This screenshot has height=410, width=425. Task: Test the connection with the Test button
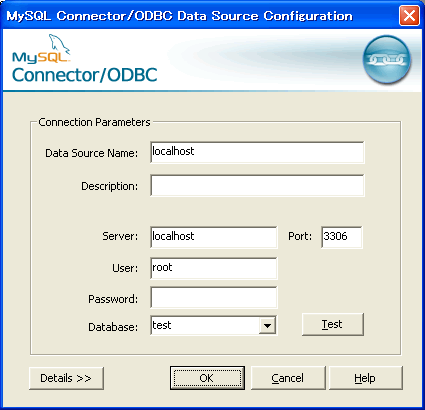click(x=332, y=324)
